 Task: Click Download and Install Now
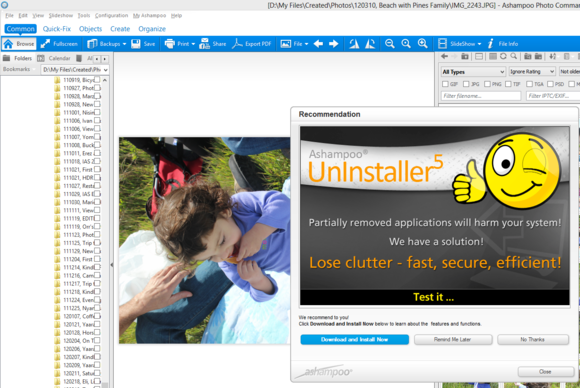[x=354, y=339]
